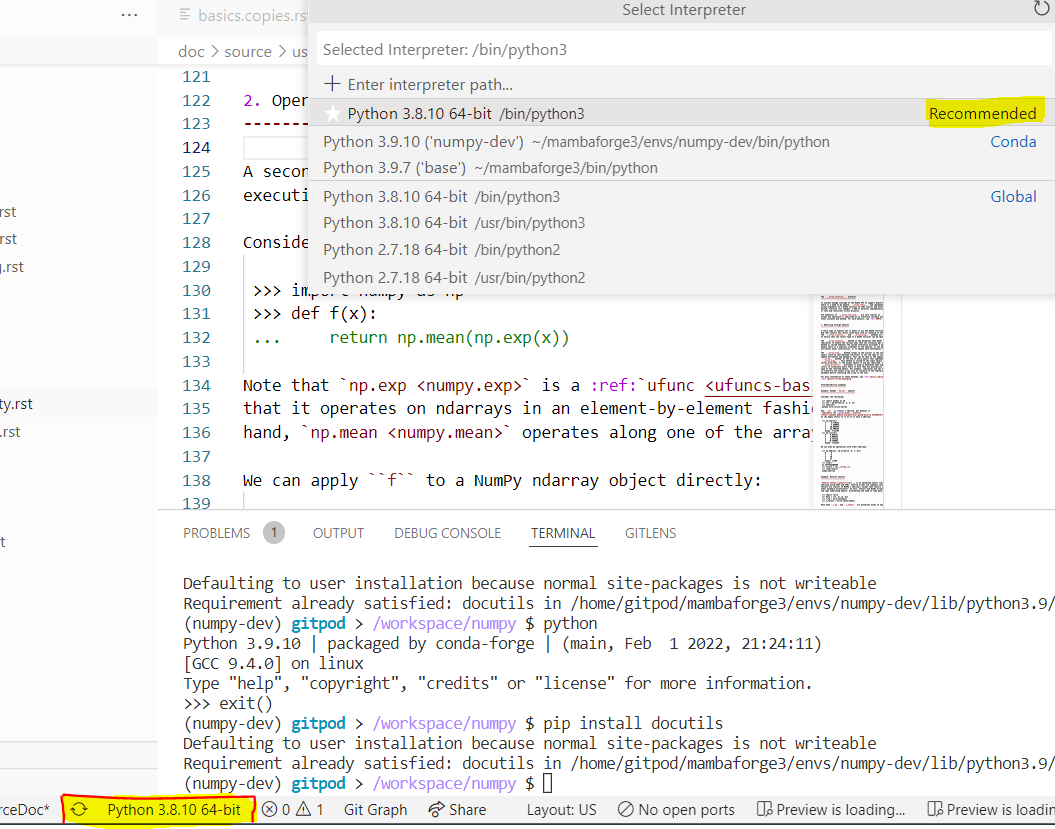This screenshot has height=829, width=1055.
Task: Select recommended Python 3.8.10 /bin/python3
Action: pyautogui.click(x=682, y=113)
